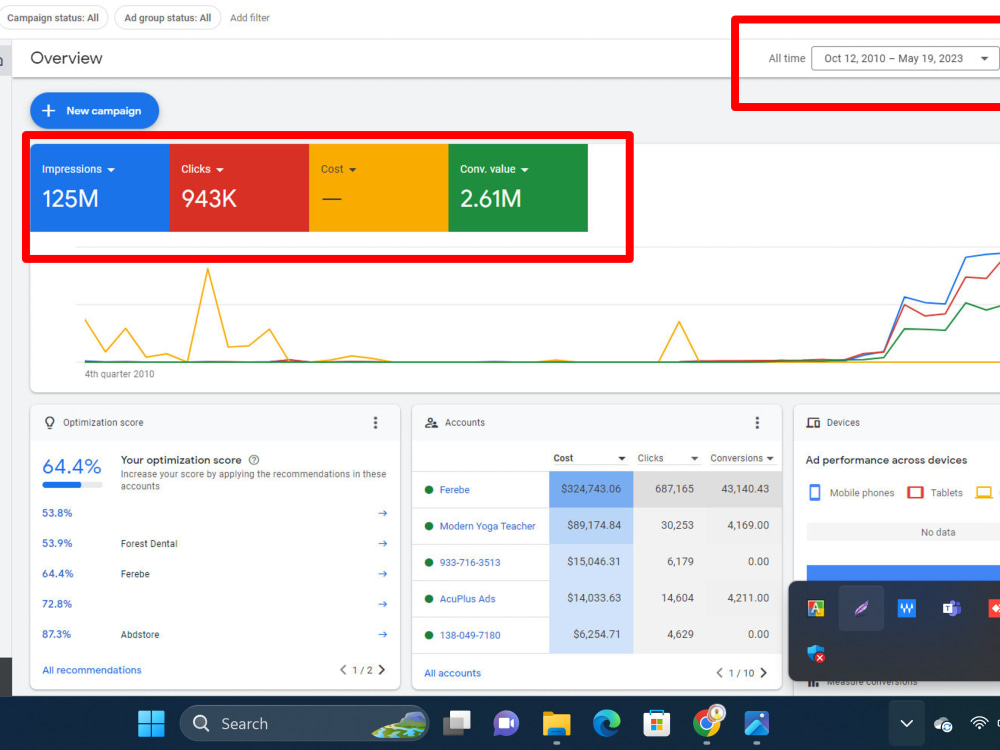Open Task View on taskbar
The height and width of the screenshot is (750, 1000).
(x=457, y=723)
